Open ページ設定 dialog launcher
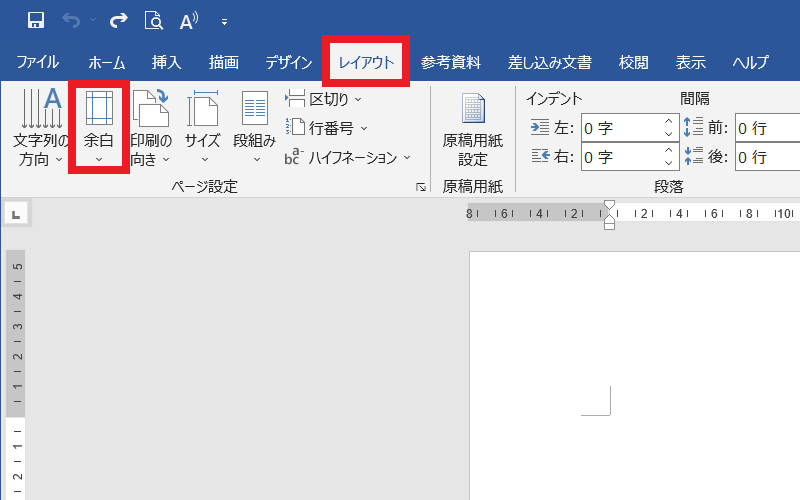The height and width of the screenshot is (500, 800). [x=421, y=187]
